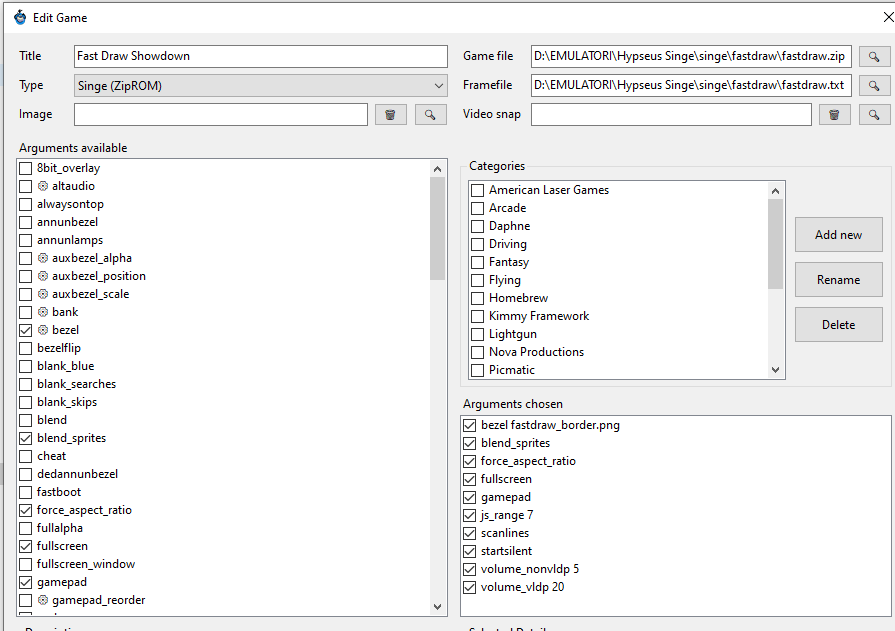Click the gear icon beside auxbezel_alpha

point(43,258)
